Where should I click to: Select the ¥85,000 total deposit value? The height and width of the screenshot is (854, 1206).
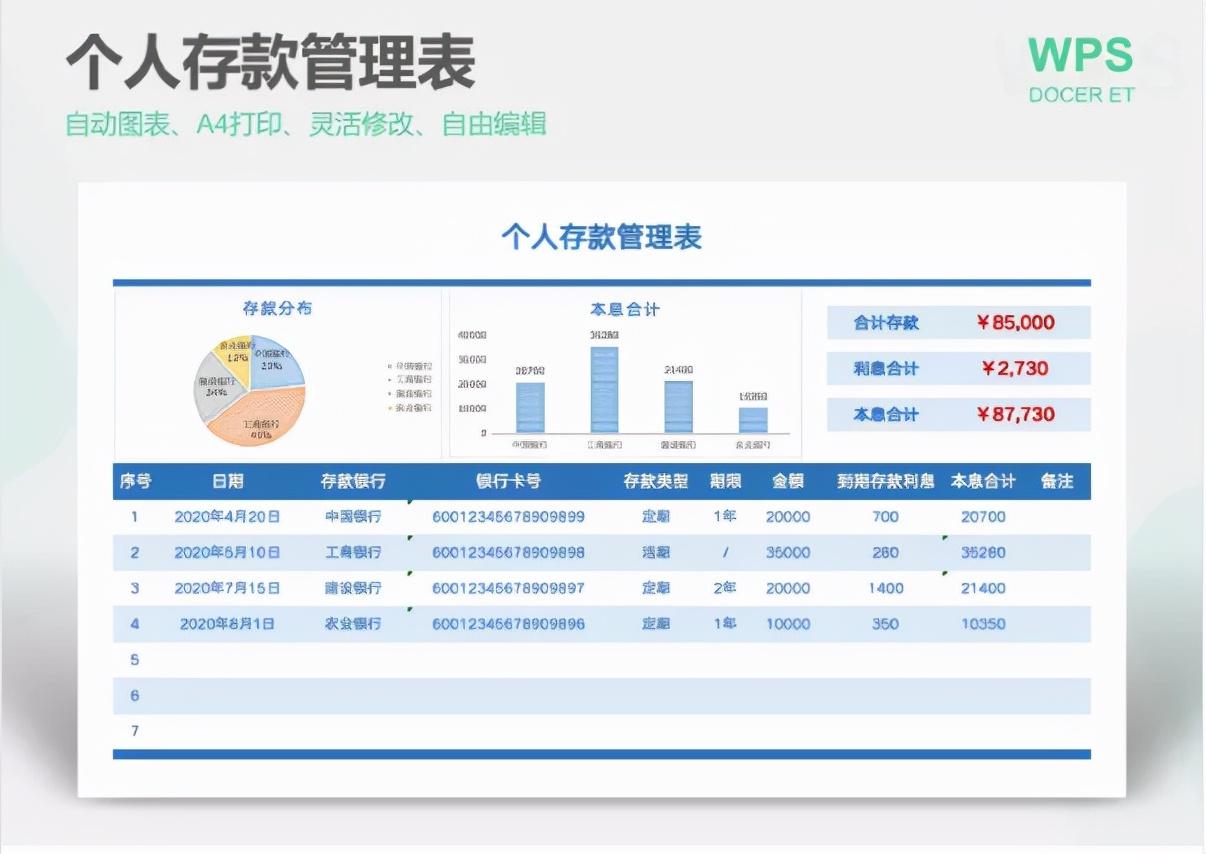click(1015, 322)
